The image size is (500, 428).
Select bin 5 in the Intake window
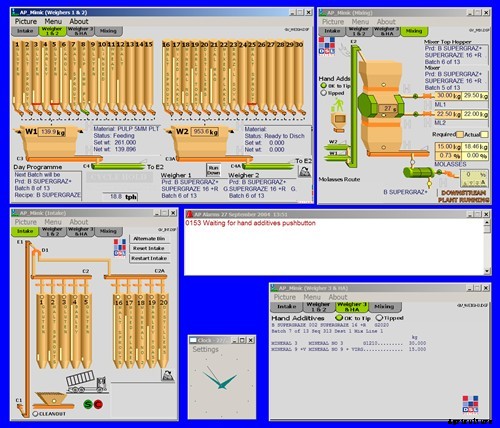pyautogui.click(x=86, y=330)
